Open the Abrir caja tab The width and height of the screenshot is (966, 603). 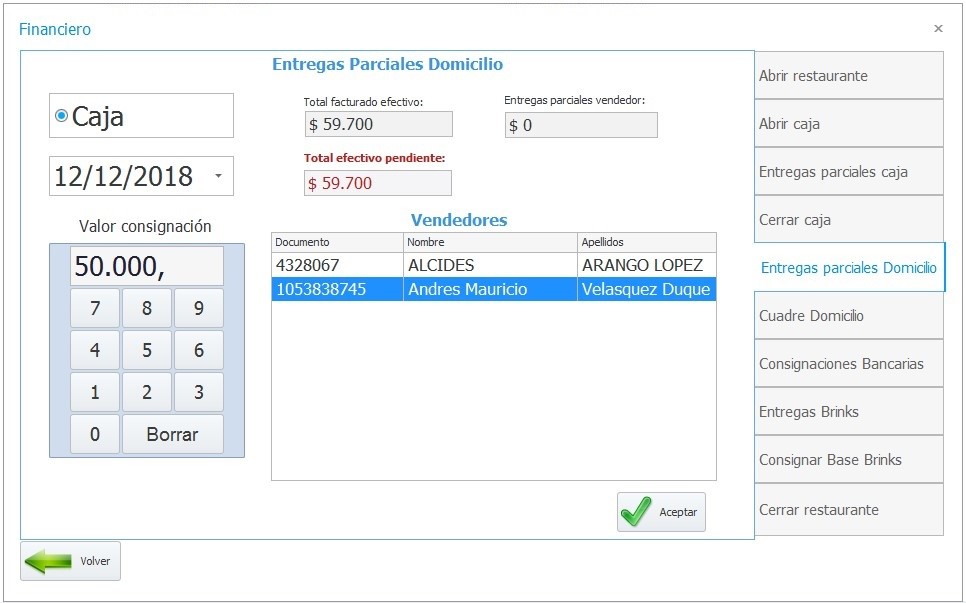click(x=848, y=123)
